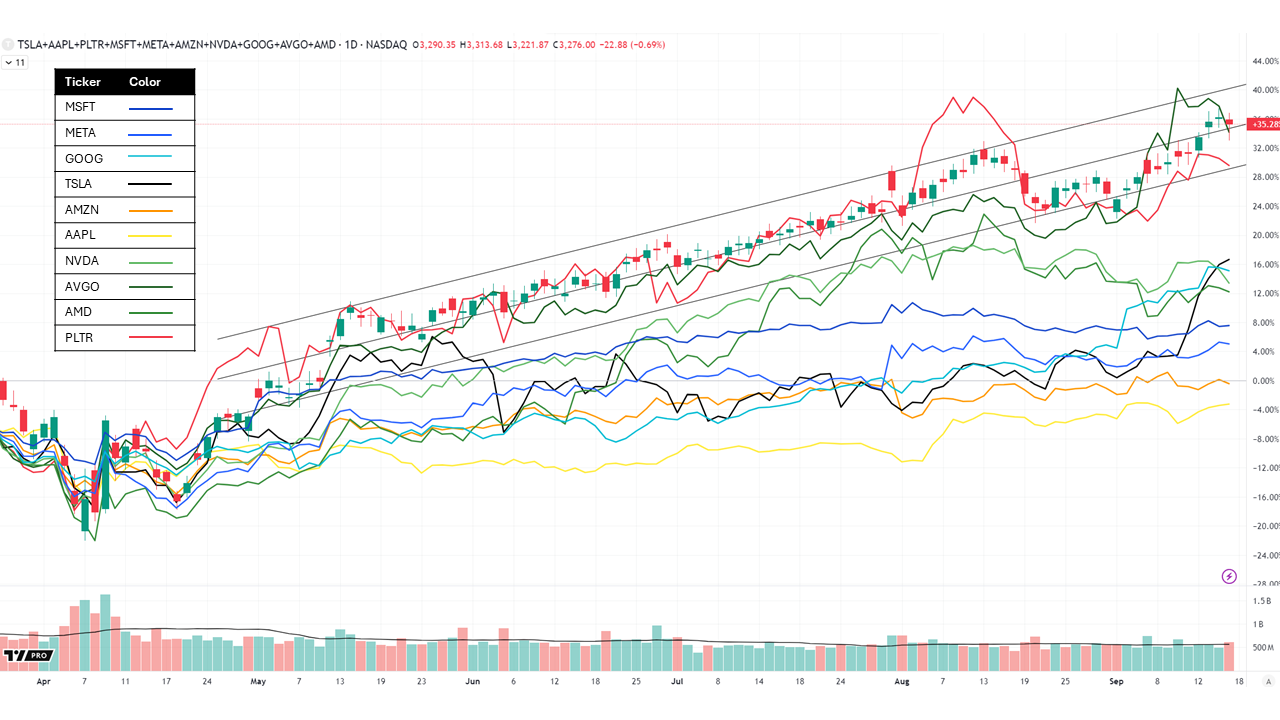The image size is (1280, 720).
Task: Select the META blue line swatch
Action: click(151, 134)
